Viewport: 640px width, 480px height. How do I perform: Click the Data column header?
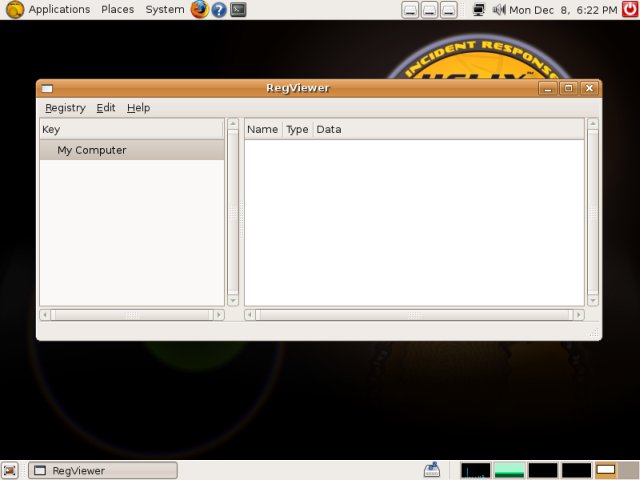pos(328,129)
